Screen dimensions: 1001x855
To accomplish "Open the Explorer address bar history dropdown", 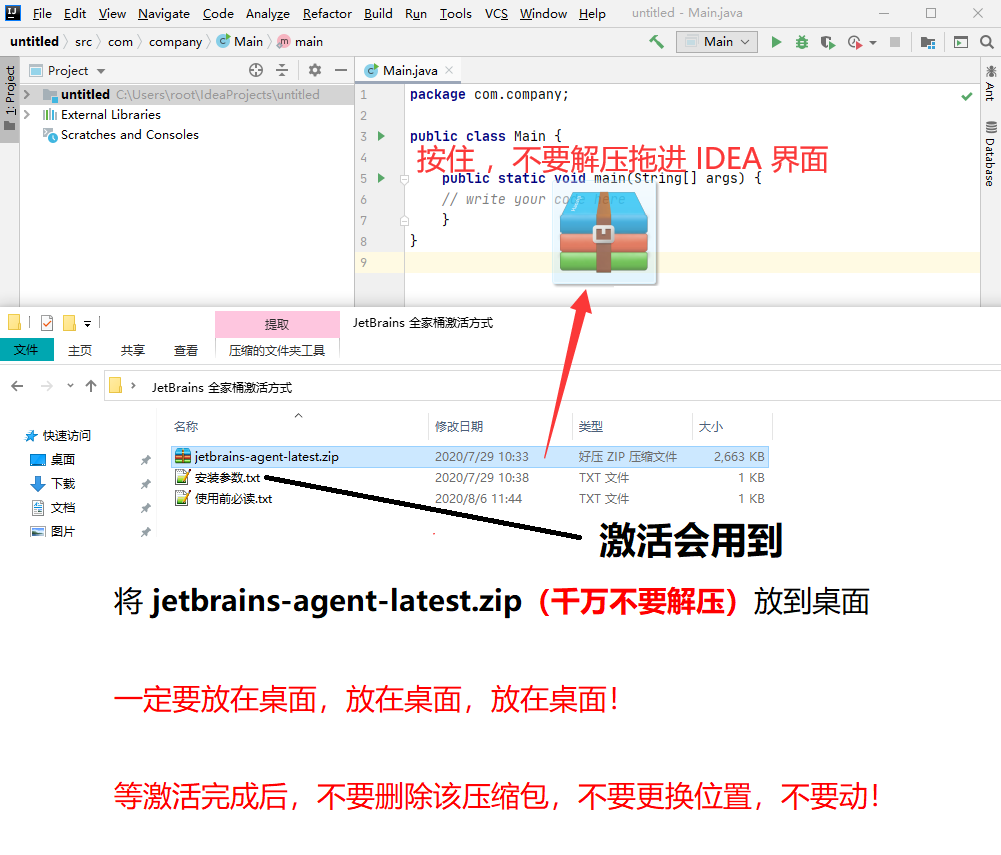I will 68,384.
